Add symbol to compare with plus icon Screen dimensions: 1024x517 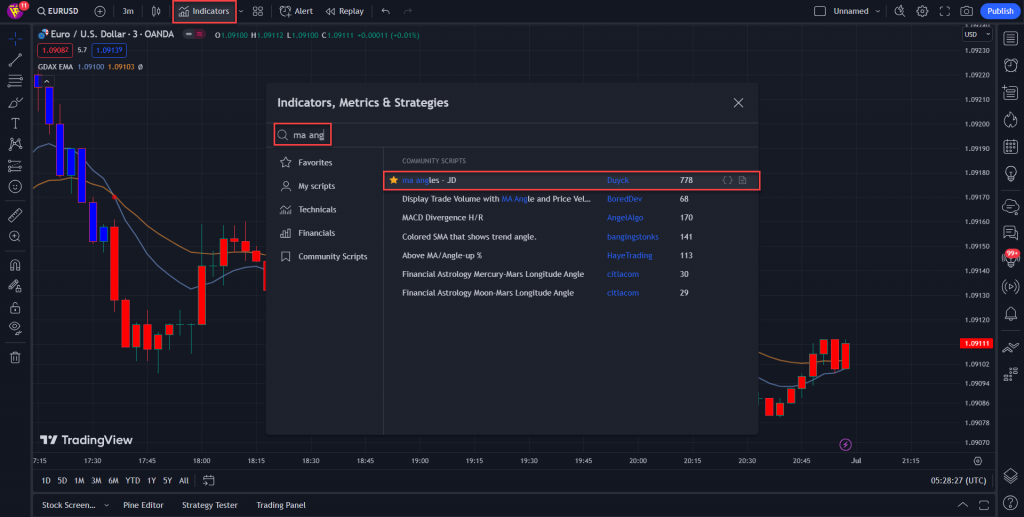pyautogui.click(x=100, y=11)
